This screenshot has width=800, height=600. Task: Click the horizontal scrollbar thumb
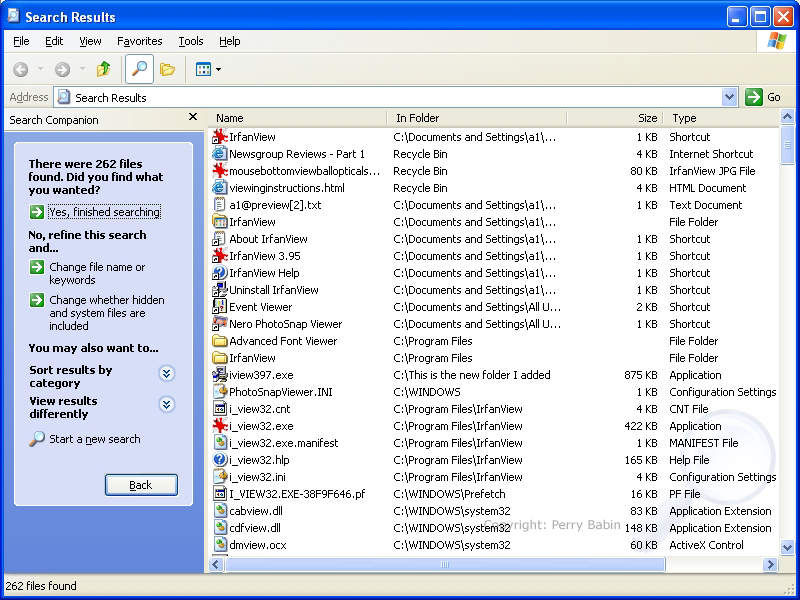445,564
